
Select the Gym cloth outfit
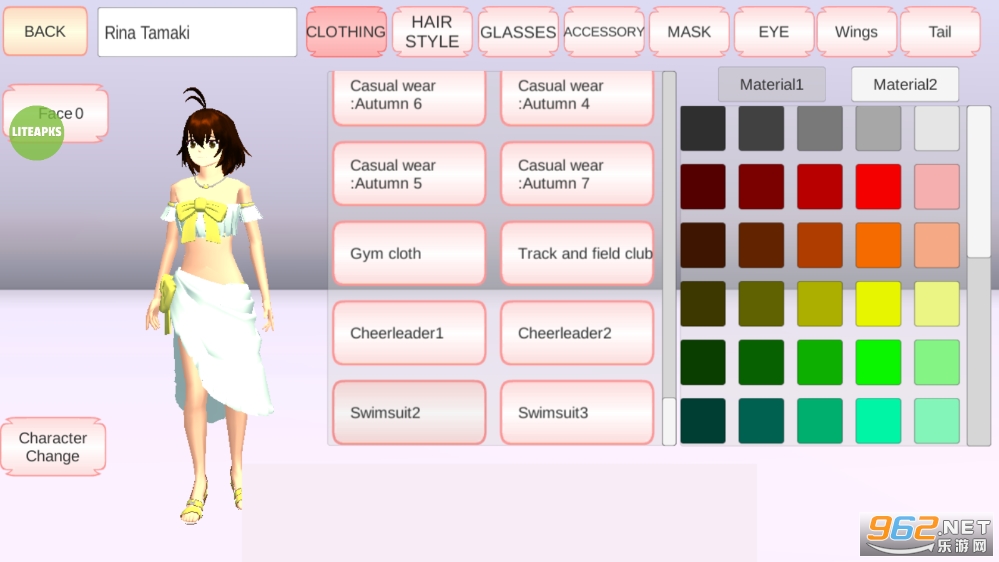point(409,254)
